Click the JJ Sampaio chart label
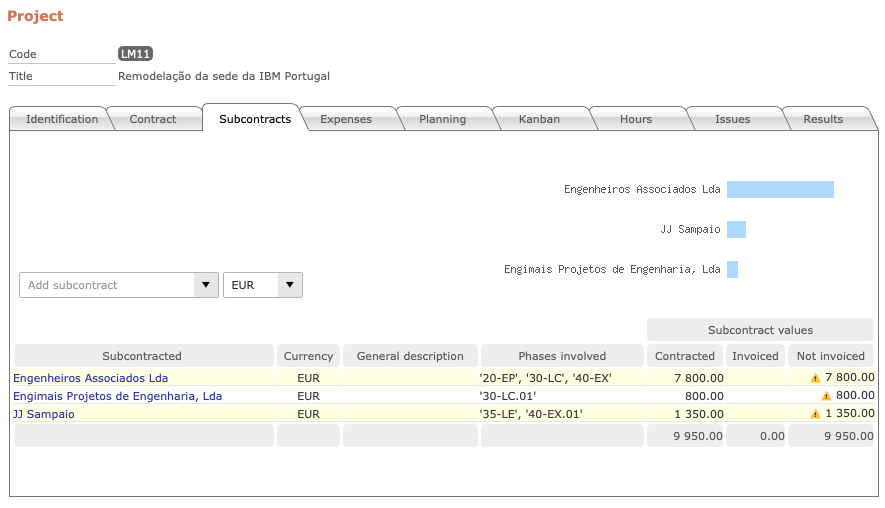This screenshot has height=508, width=885. [x=690, y=229]
